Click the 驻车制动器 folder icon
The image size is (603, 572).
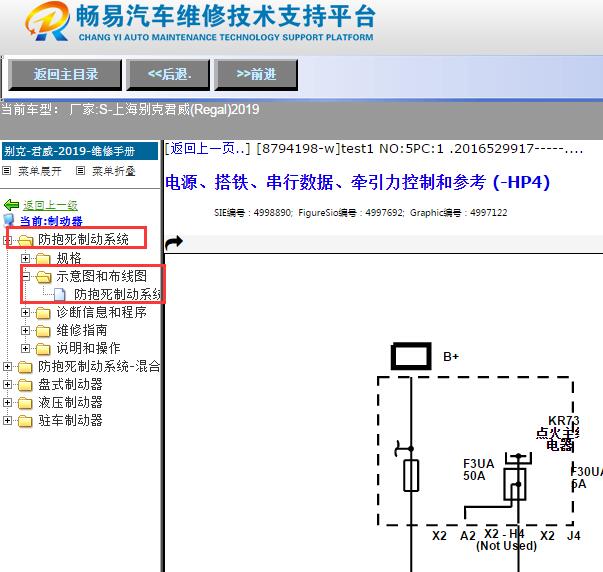[x=25, y=421]
